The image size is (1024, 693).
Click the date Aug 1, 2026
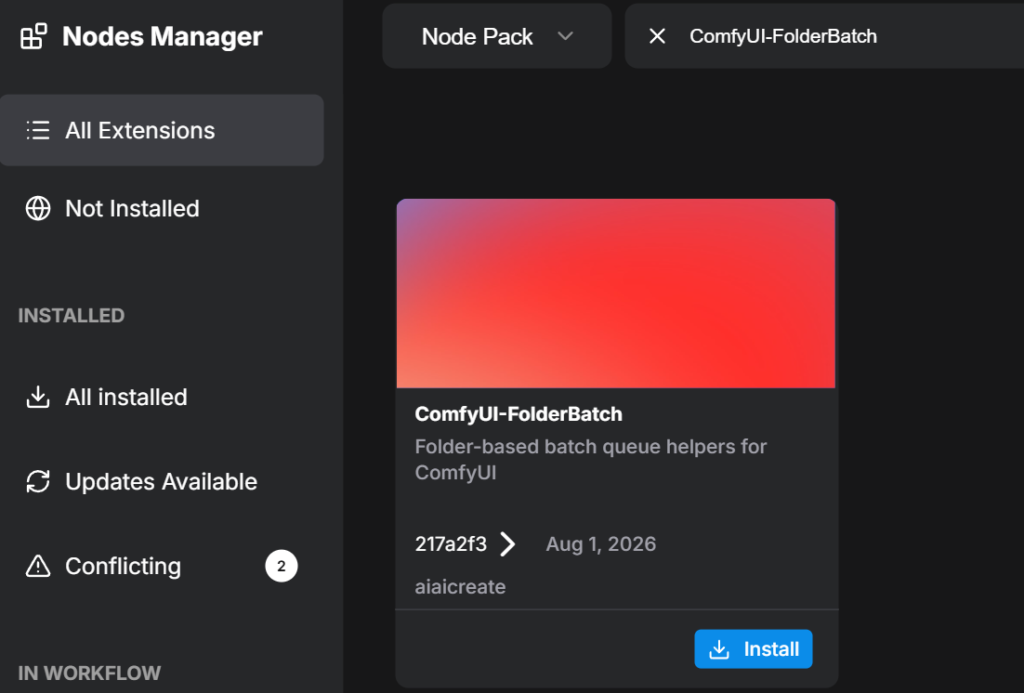[x=601, y=544]
